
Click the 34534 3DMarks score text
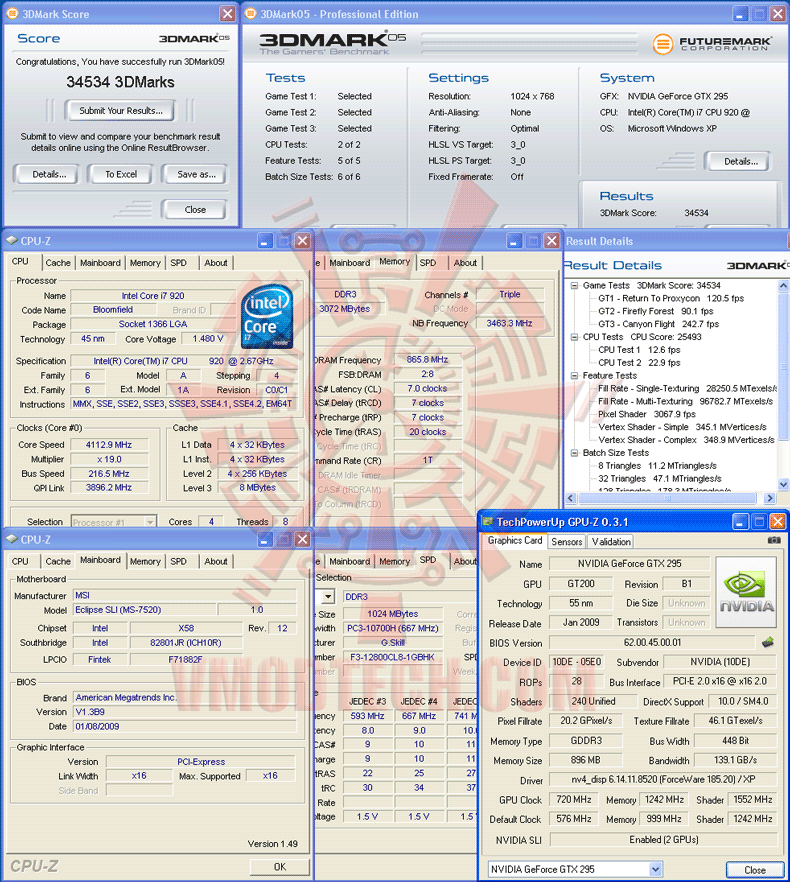(x=120, y=82)
